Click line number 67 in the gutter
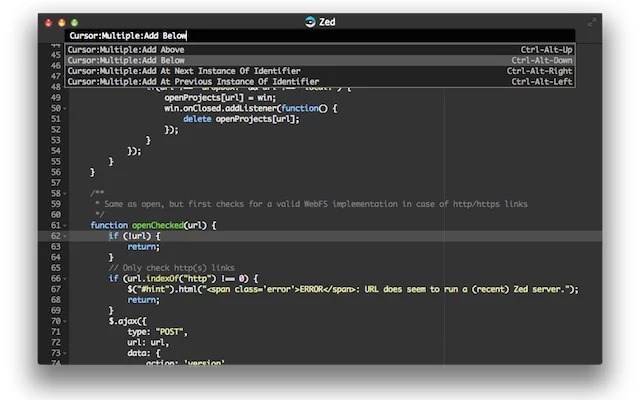This screenshot has width=640, height=400. [54, 289]
